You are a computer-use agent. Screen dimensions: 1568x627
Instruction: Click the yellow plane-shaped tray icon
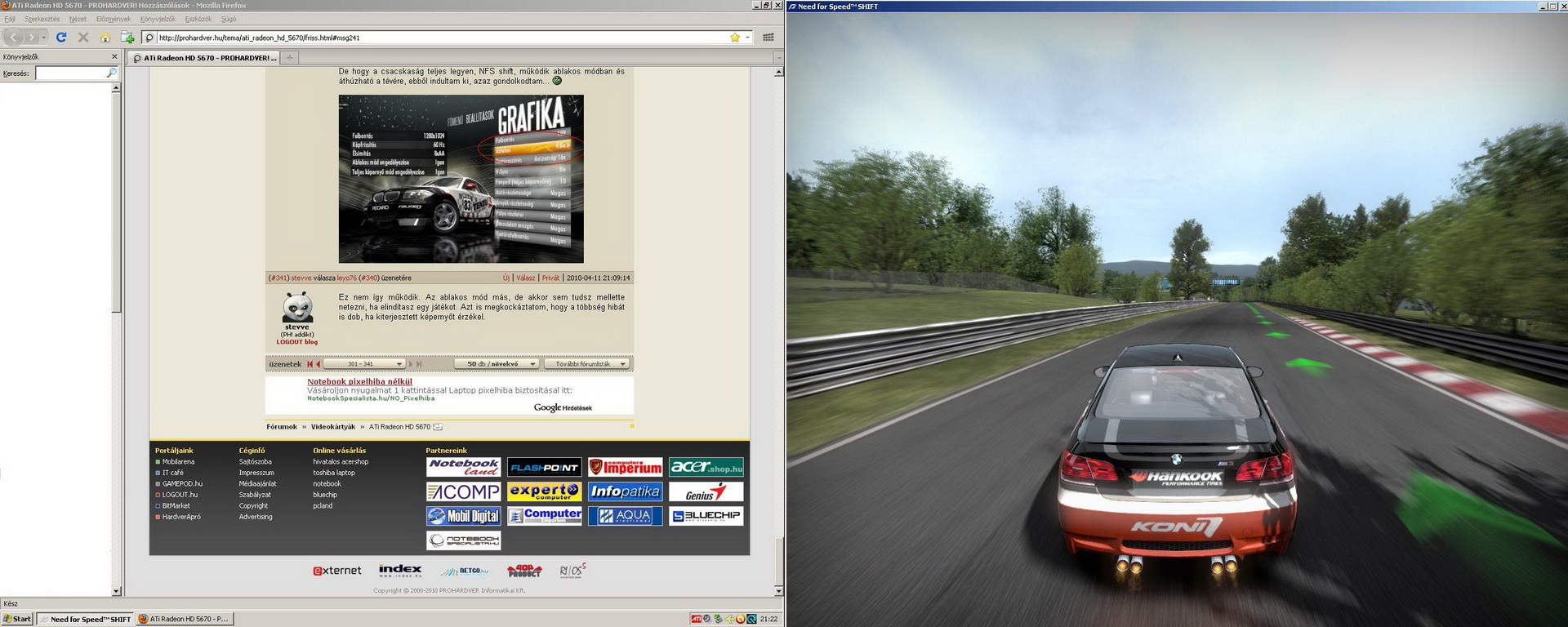(729, 619)
